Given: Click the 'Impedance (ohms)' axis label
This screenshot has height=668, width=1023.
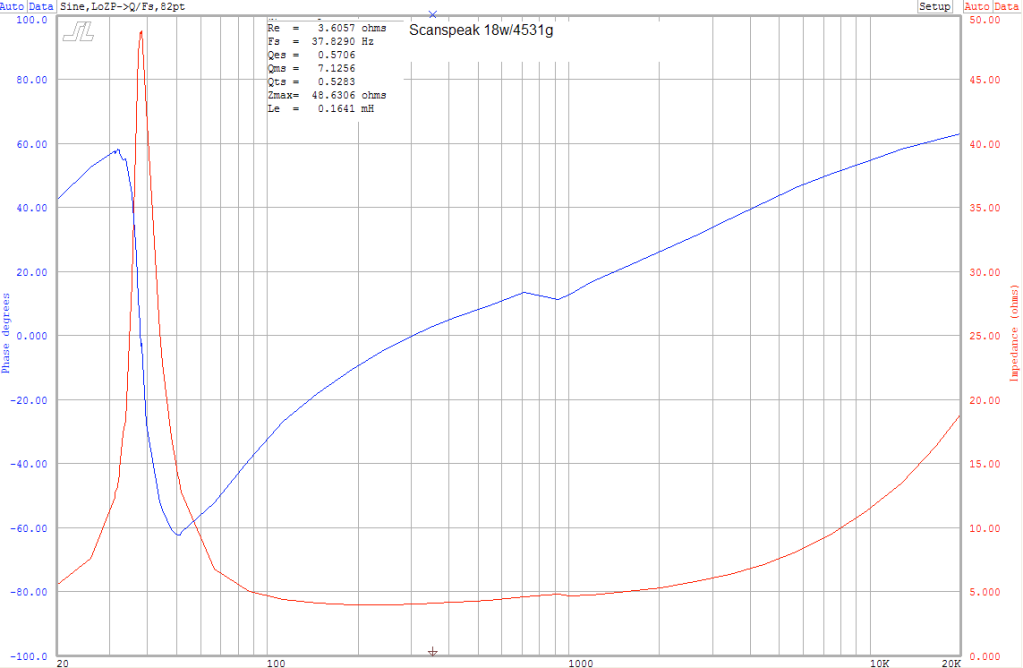Looking at the screenshot, I should click(1014, 333).
